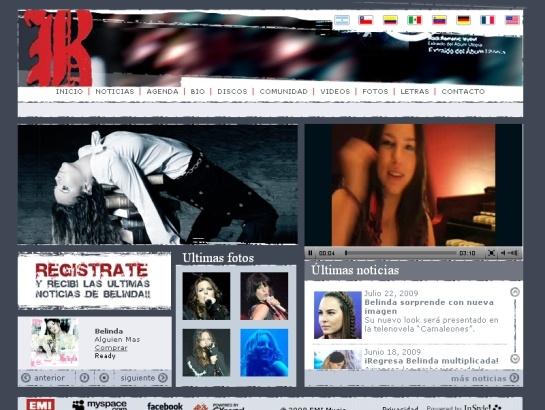Image resolution: width=545 pixels, height=410 pixels.
Task: Open the CONTACTO menu item
Action: (x=463, y=91)
